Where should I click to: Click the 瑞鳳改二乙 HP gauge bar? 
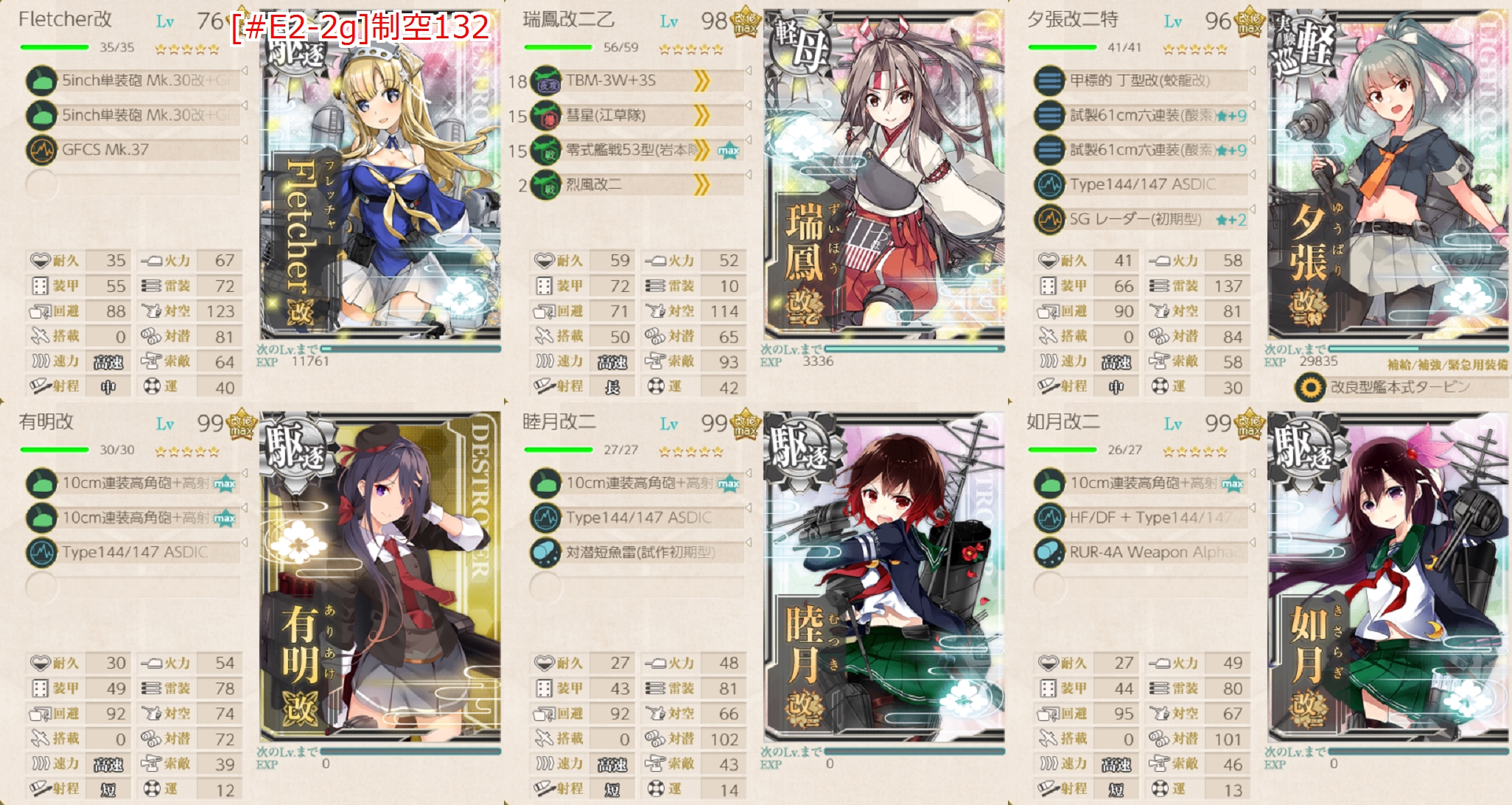pos(558,48)
